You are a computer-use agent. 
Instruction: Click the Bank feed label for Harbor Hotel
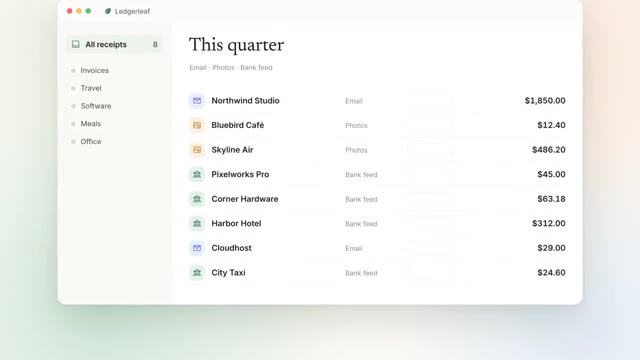(361, 224)
